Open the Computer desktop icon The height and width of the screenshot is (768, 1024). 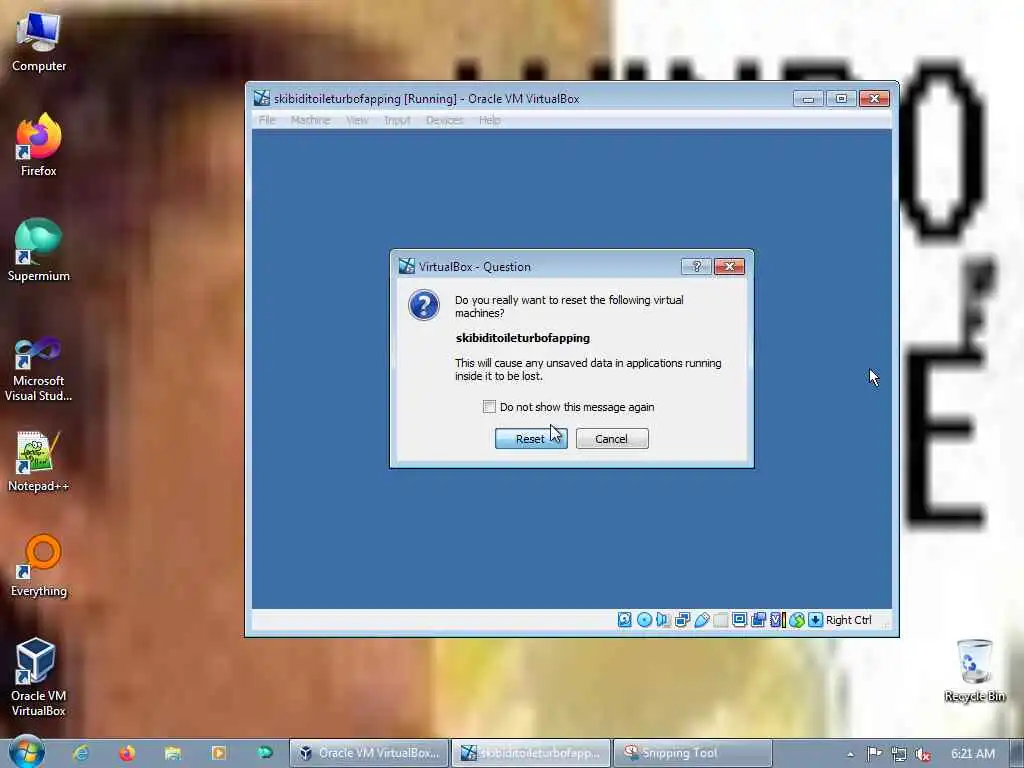(x=39, y=42)
